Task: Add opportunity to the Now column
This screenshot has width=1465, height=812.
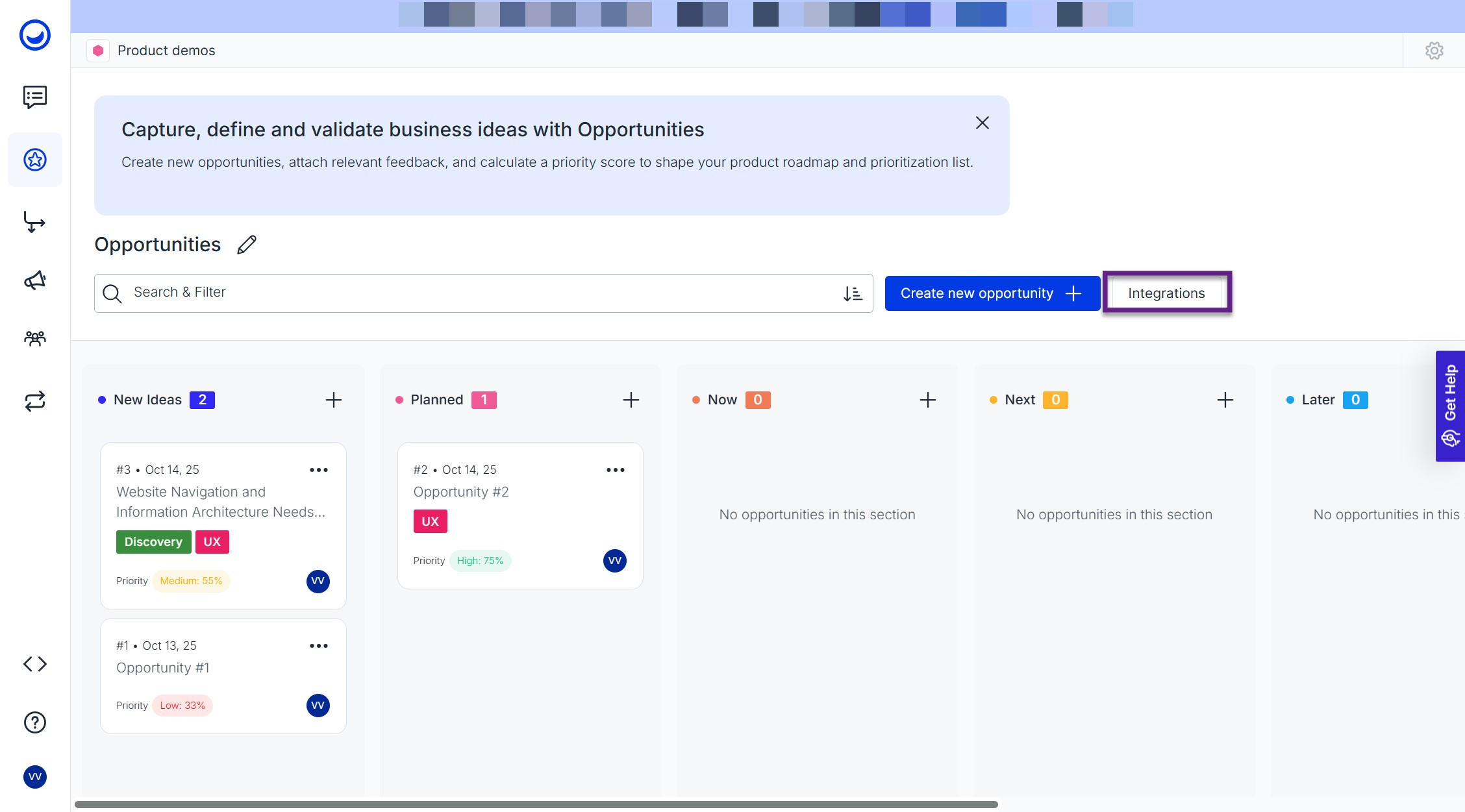Action: point(927,400)
